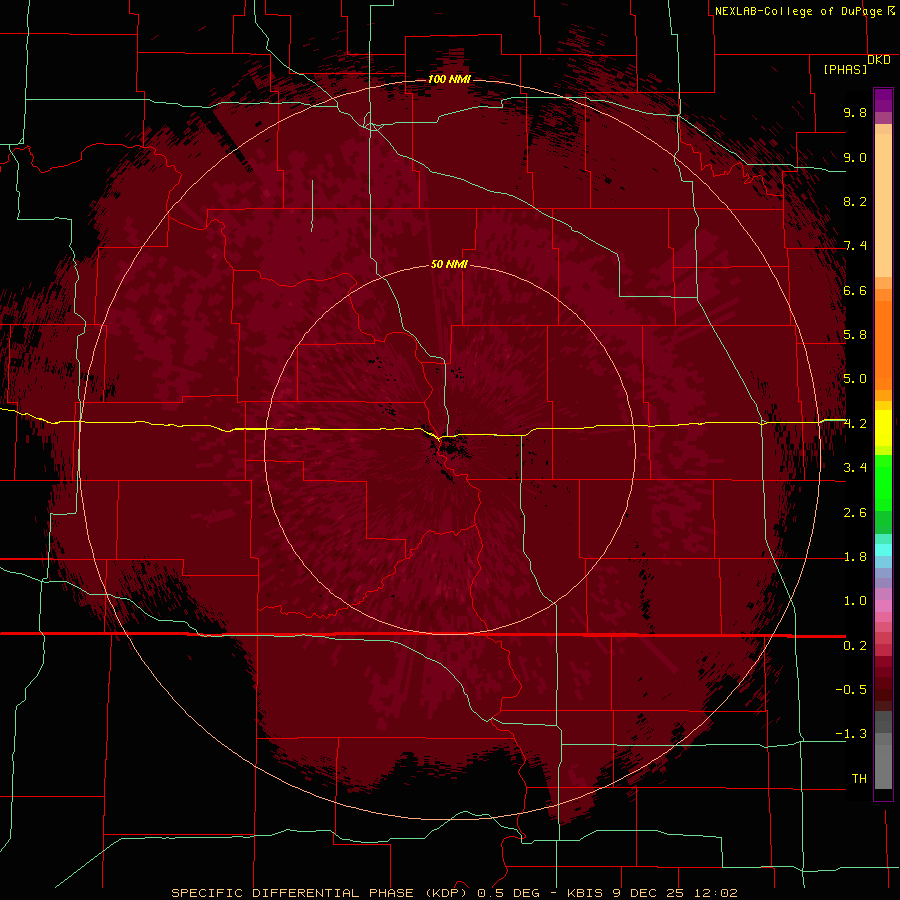Screen dimensions: 900x900
Task: Click the [PHAS] units label above color bar
Action: pos(845,70)
